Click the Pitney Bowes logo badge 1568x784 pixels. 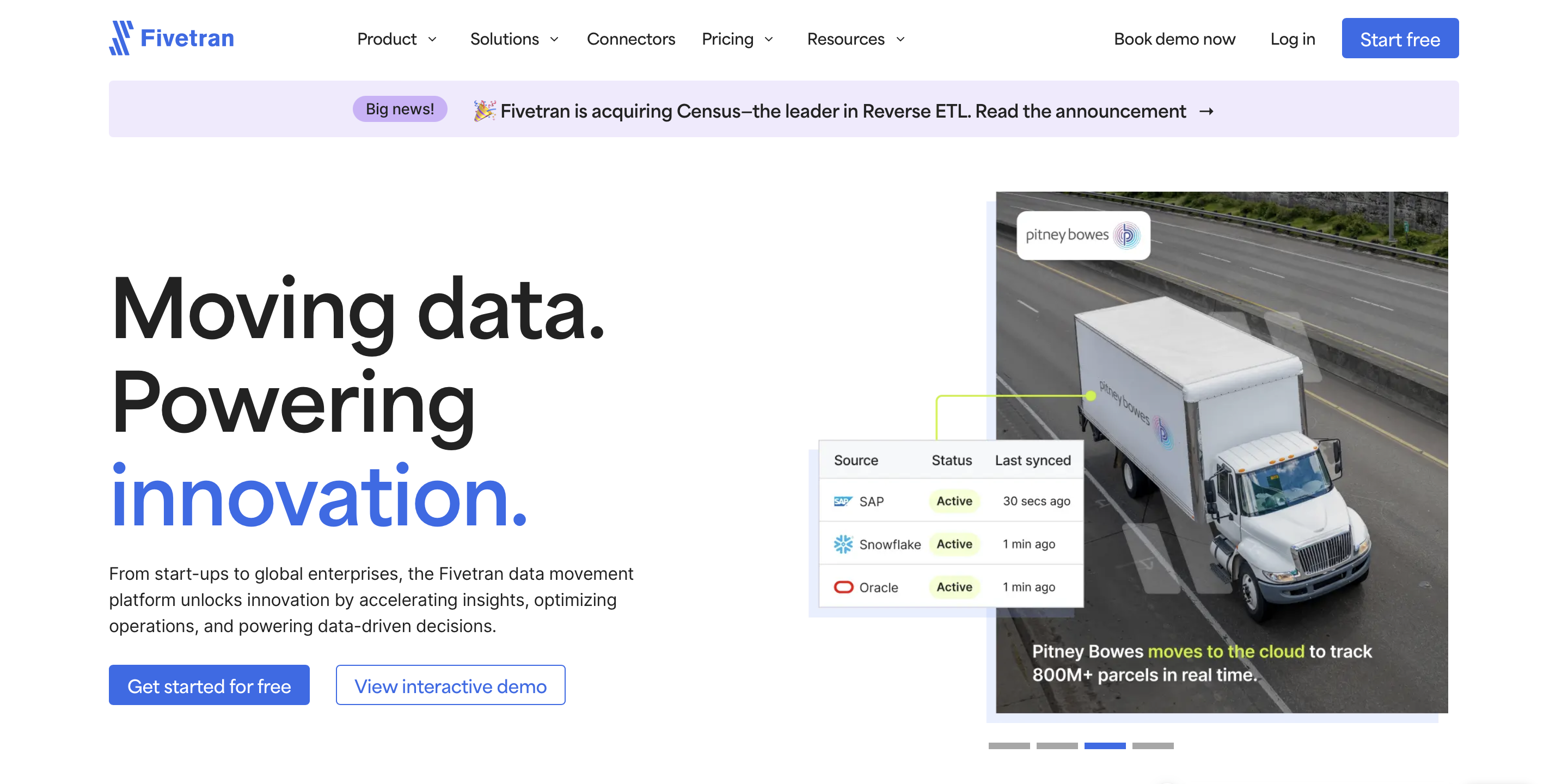click(x=1082, y=236)
